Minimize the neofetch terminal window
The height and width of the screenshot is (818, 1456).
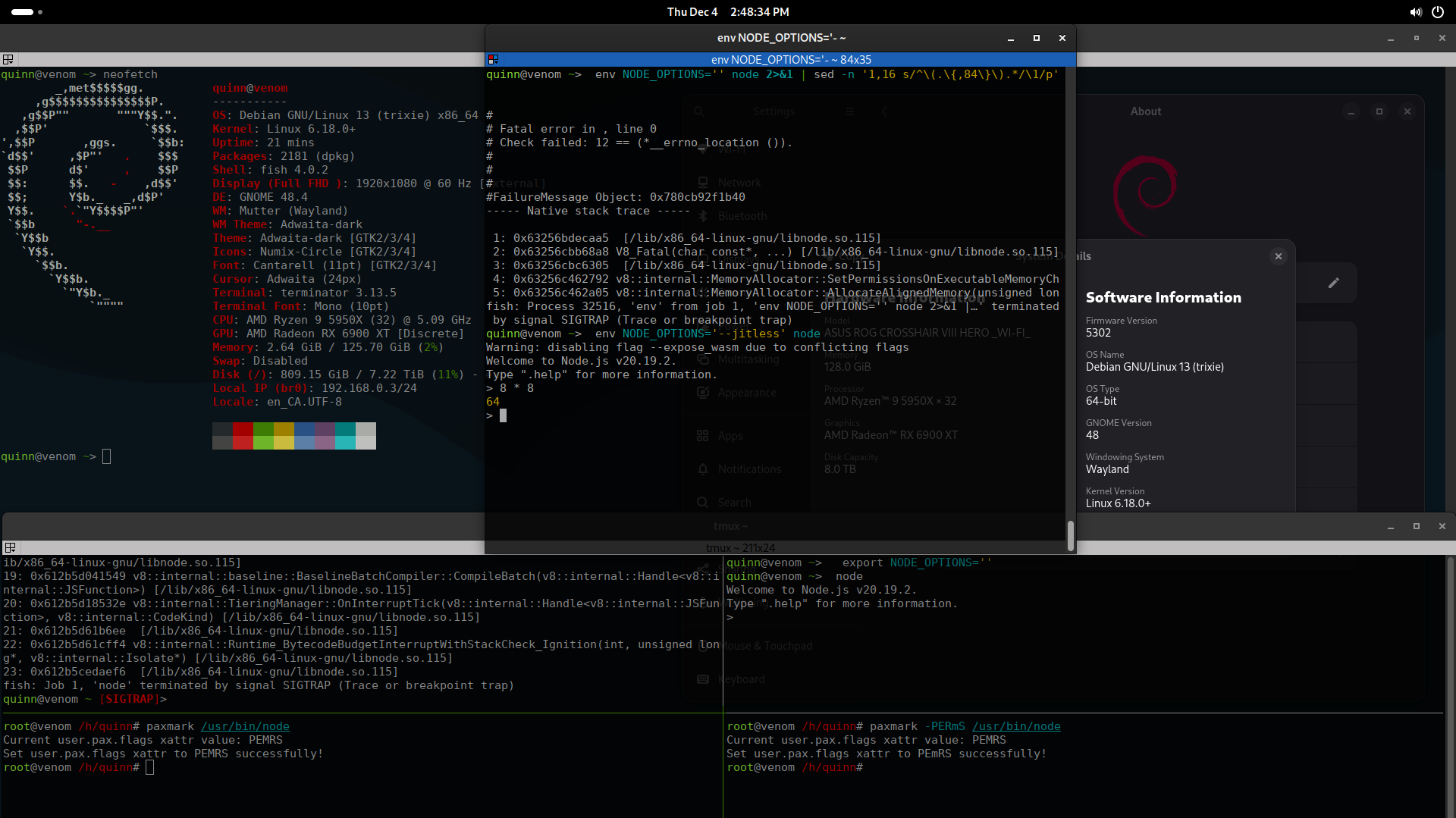(1391, 38)
